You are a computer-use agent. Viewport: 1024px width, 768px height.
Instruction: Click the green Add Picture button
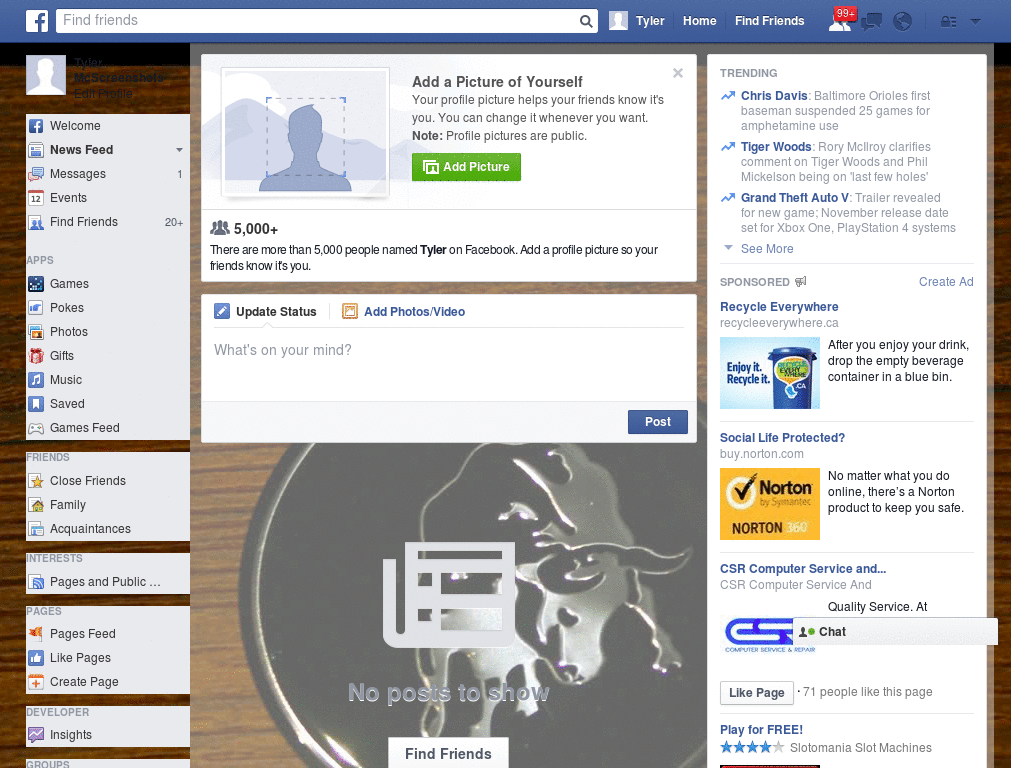click(x=466, y=167)
